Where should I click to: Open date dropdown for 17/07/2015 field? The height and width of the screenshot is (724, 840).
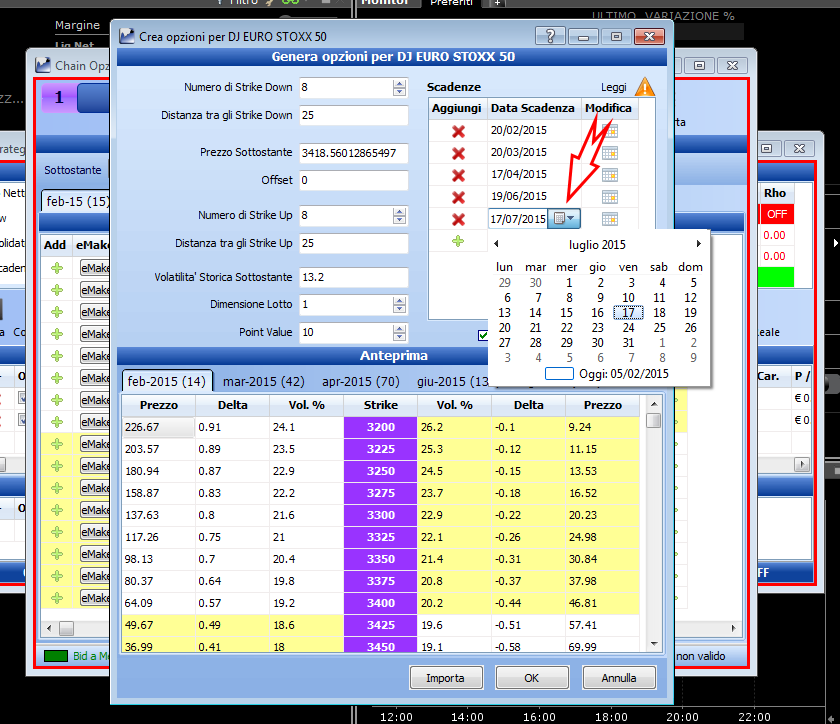pos(564,219)
